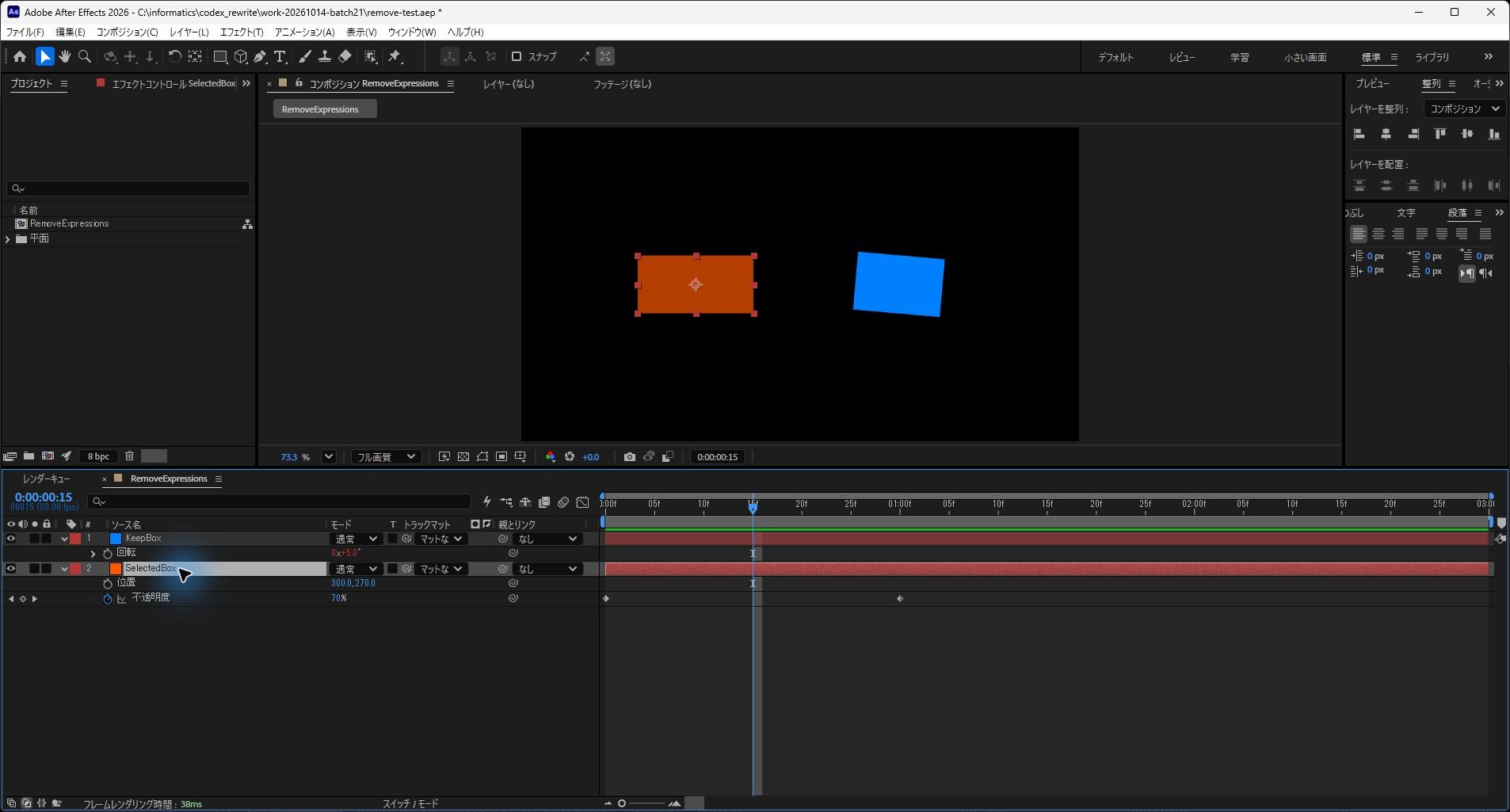Open the Effect menu

coord(242,32)
